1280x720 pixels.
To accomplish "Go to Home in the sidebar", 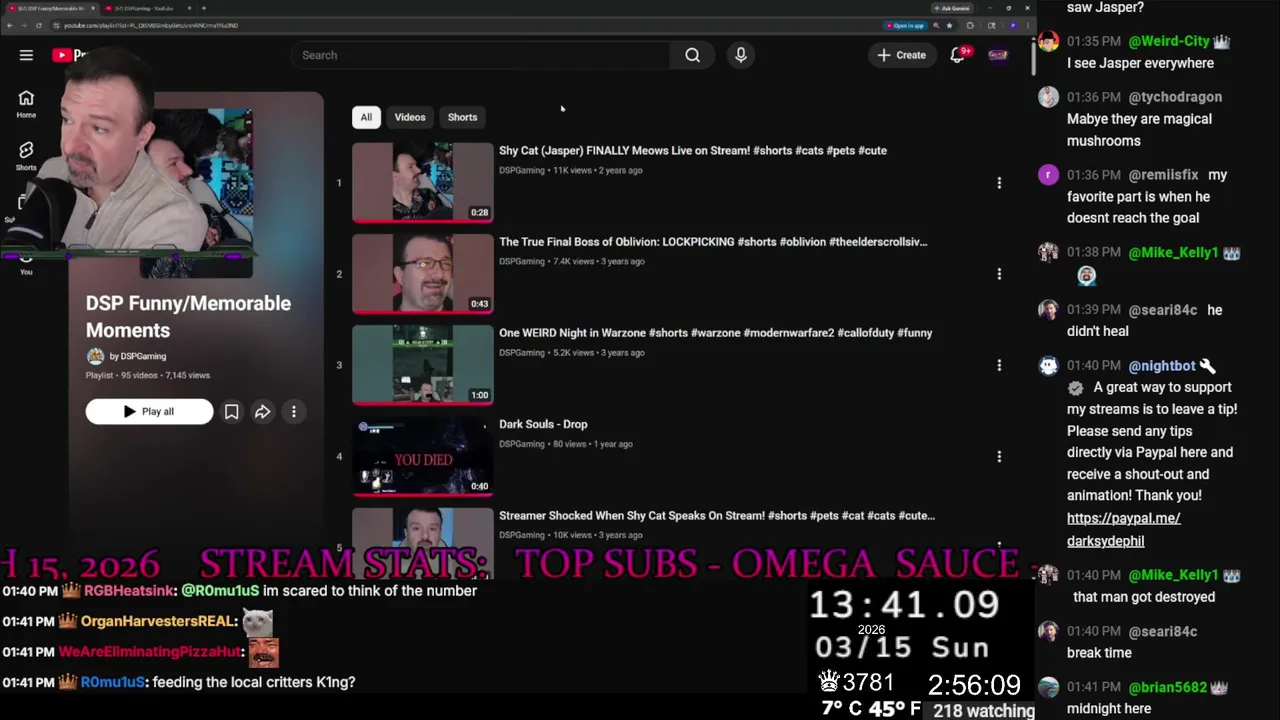I will (x=26, y=104).
